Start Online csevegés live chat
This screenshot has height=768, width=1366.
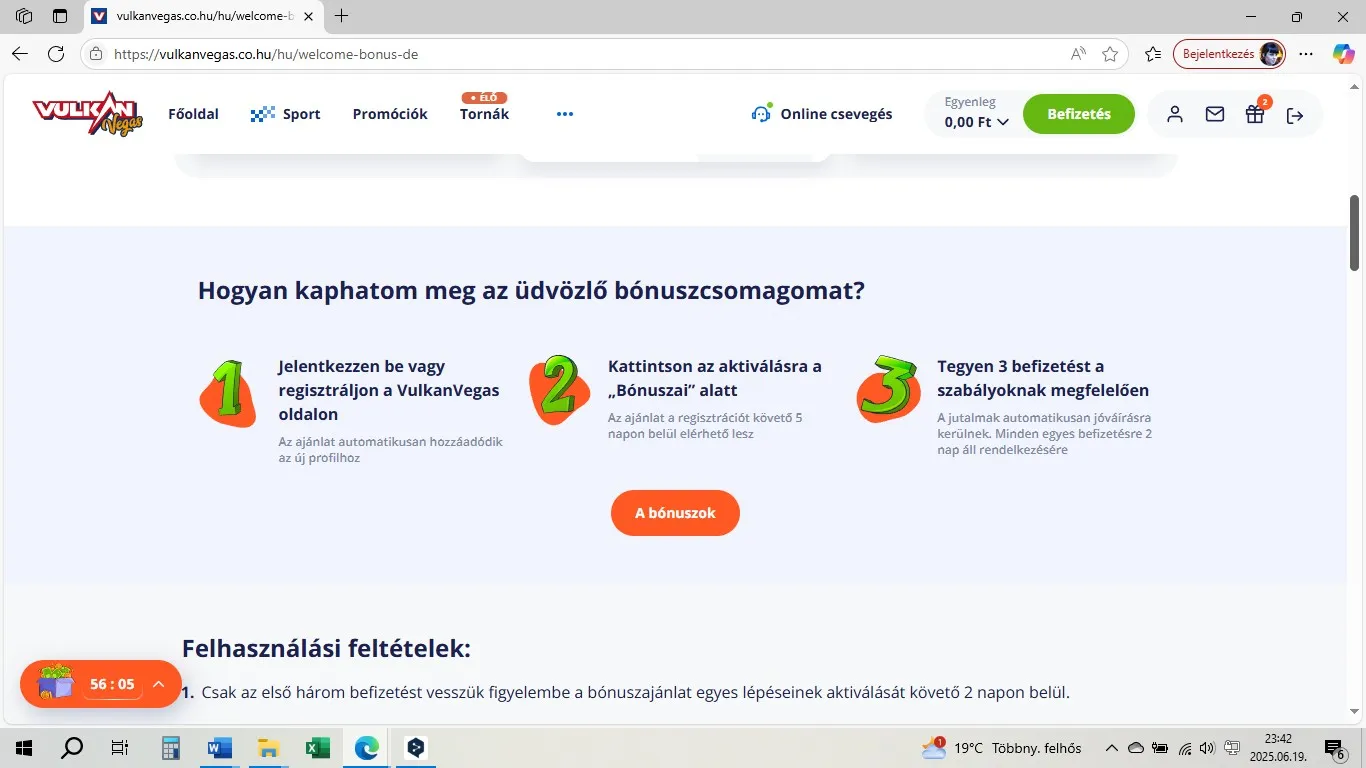tap(822, 114)
